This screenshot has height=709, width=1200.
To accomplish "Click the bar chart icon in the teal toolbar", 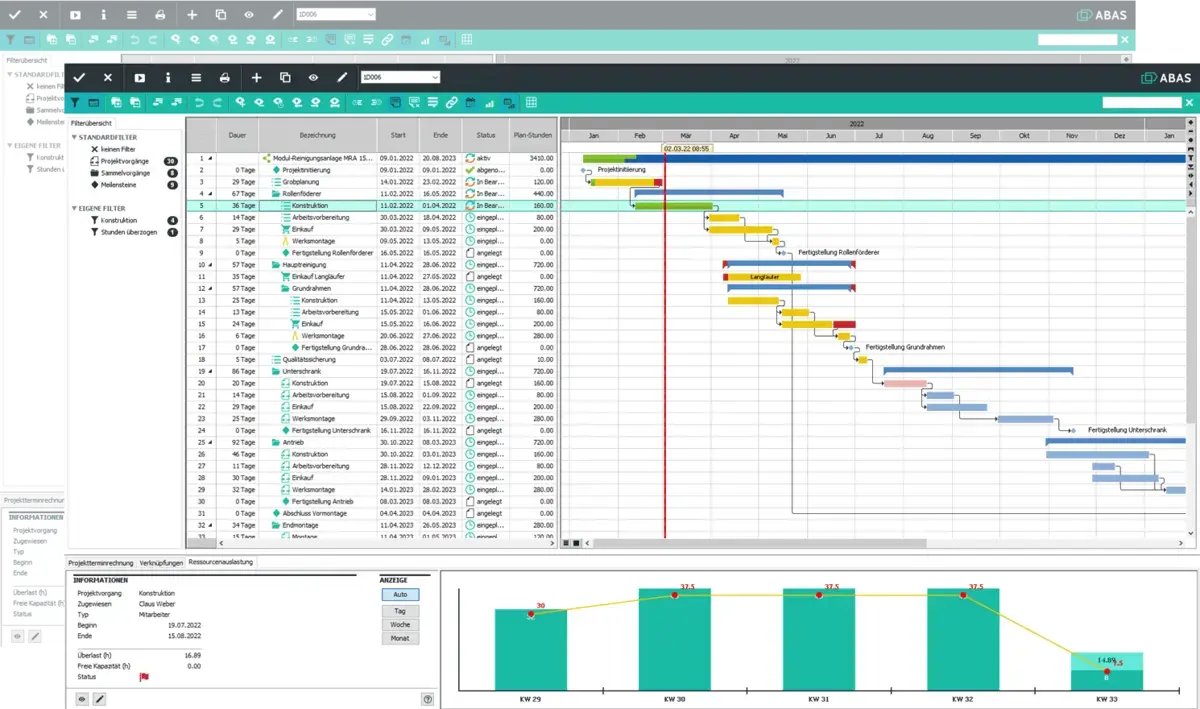I will point(489,102).
